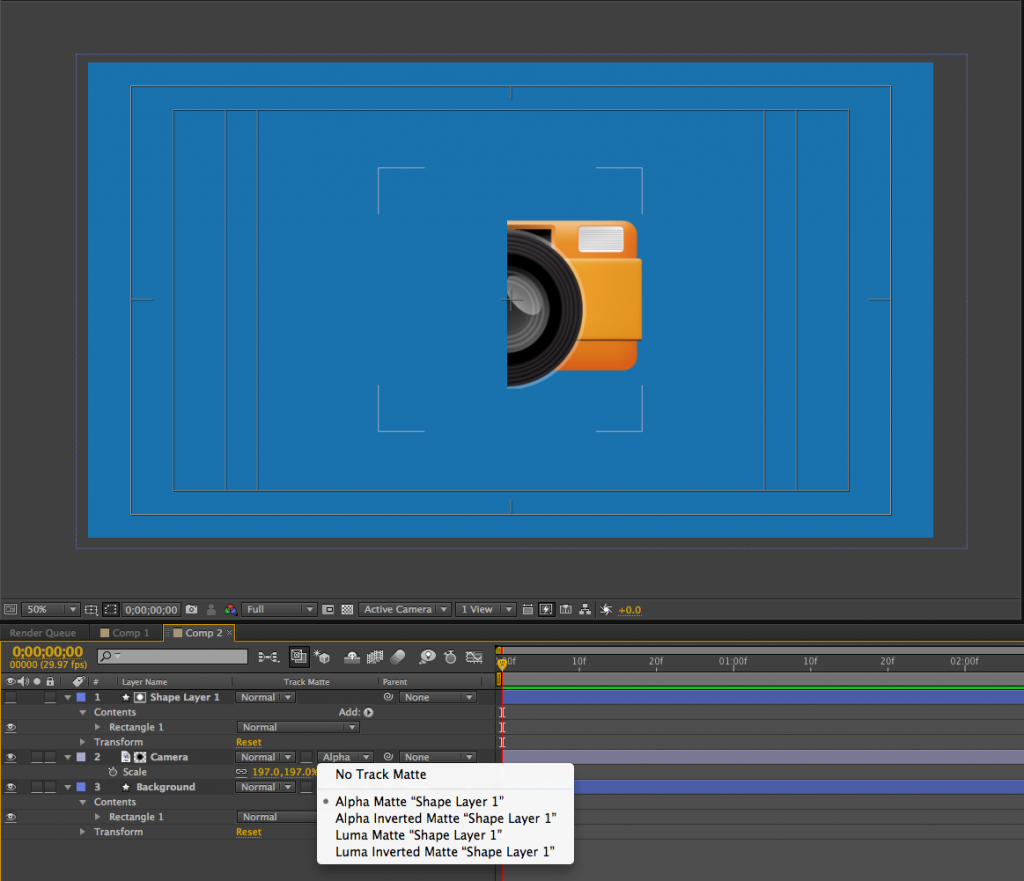Open the Full resolution dropdown
Screen dimensions: 1024x881
tap(279, 609)
